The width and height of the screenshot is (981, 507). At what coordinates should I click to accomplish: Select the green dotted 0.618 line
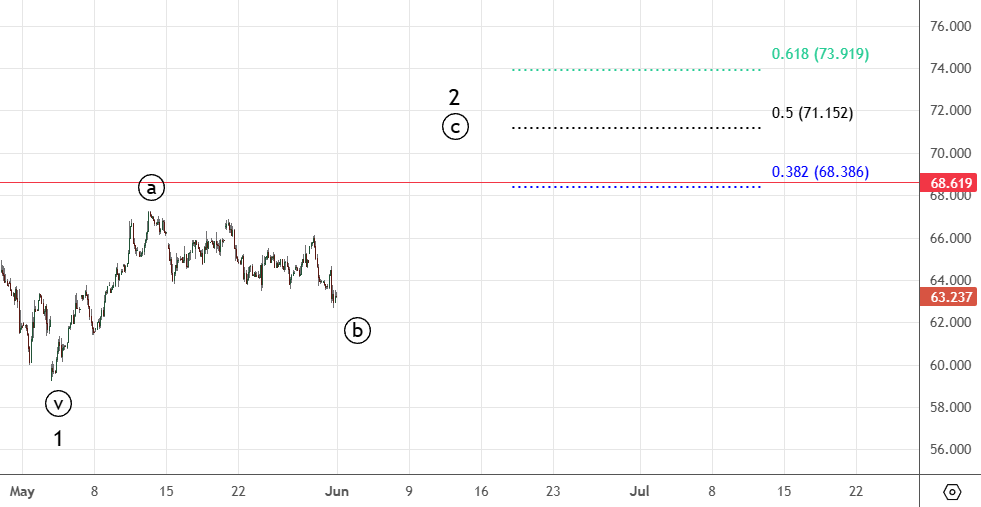click(636, 70)
